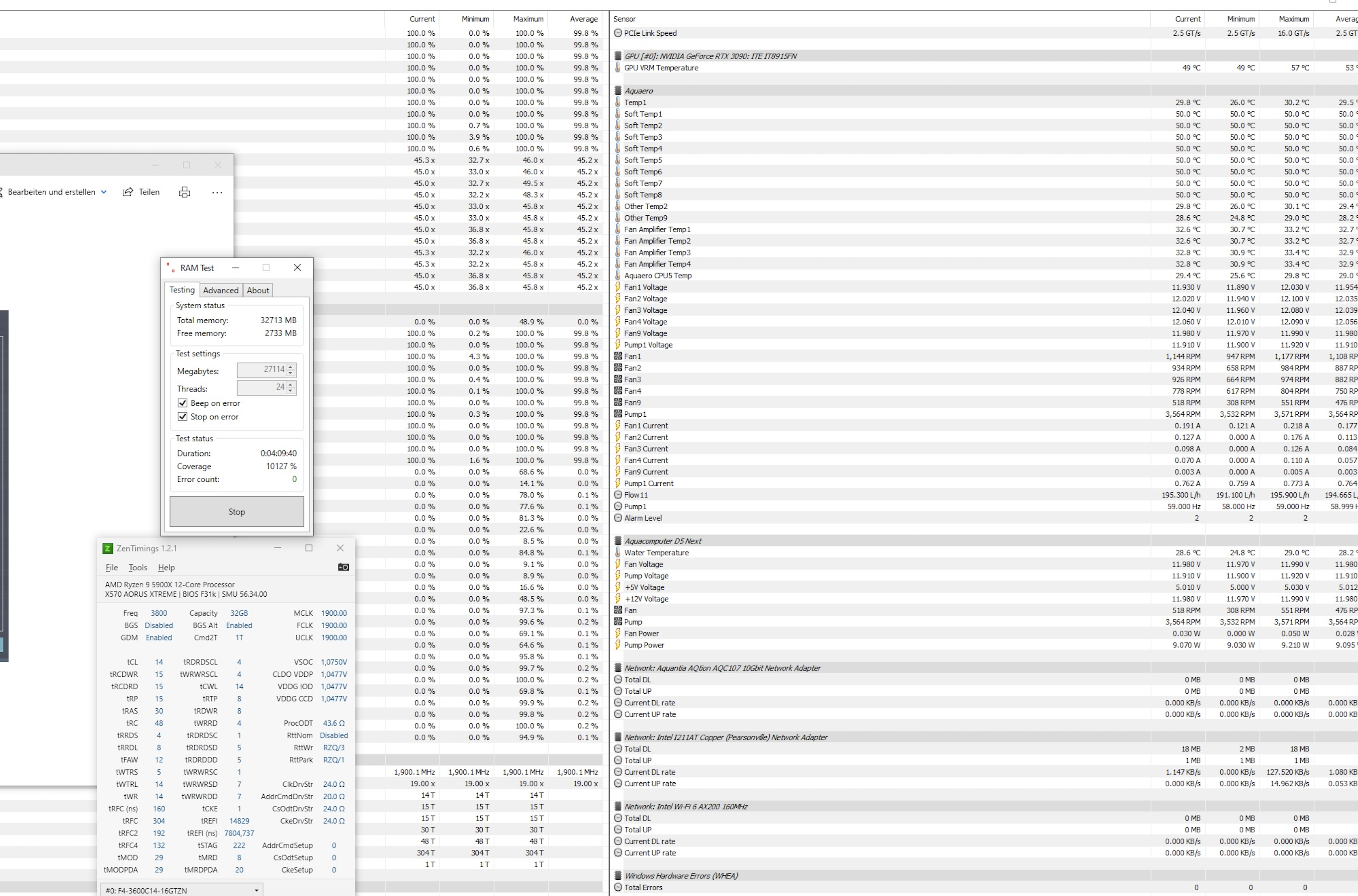This screenshot has height=896, width=1358.
Task: Click the Intel I211AT network group icon
Action: click(x=618, y=737)
